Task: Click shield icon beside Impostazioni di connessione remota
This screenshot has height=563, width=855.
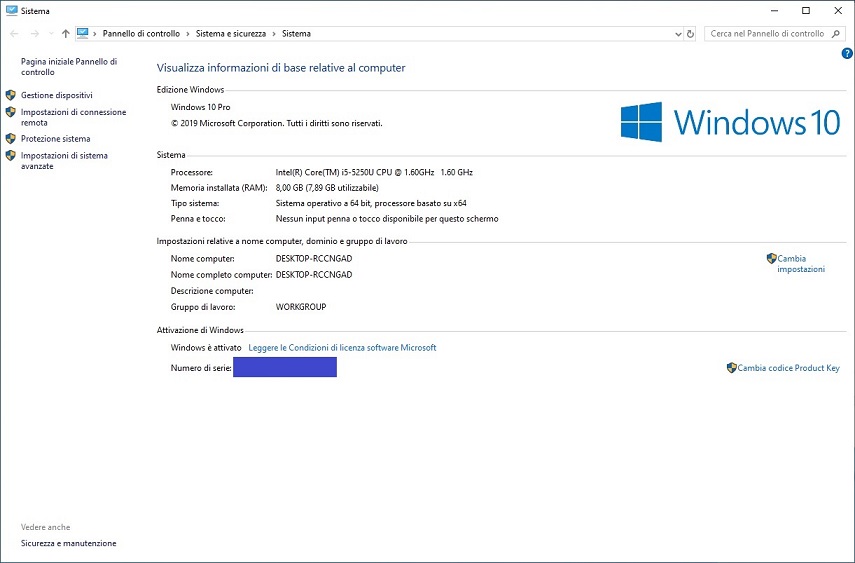Action: [10, 112]
